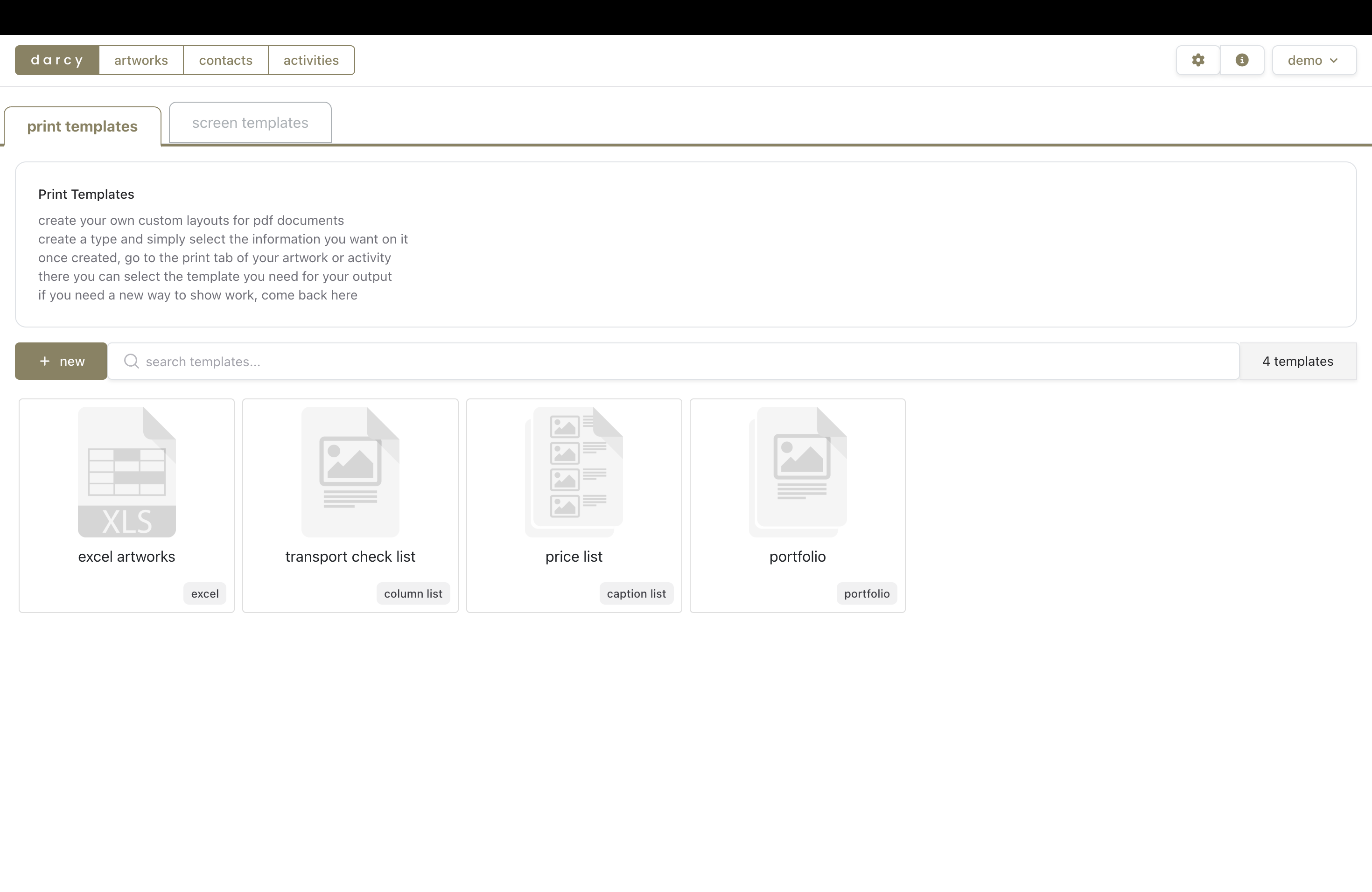
Task: Open the portfolio template page icon
Action: click(798, 472)
